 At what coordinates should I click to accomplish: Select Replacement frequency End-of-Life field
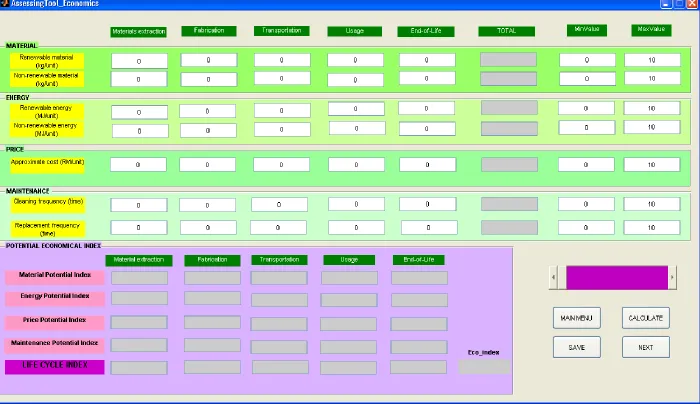[429, 227]
